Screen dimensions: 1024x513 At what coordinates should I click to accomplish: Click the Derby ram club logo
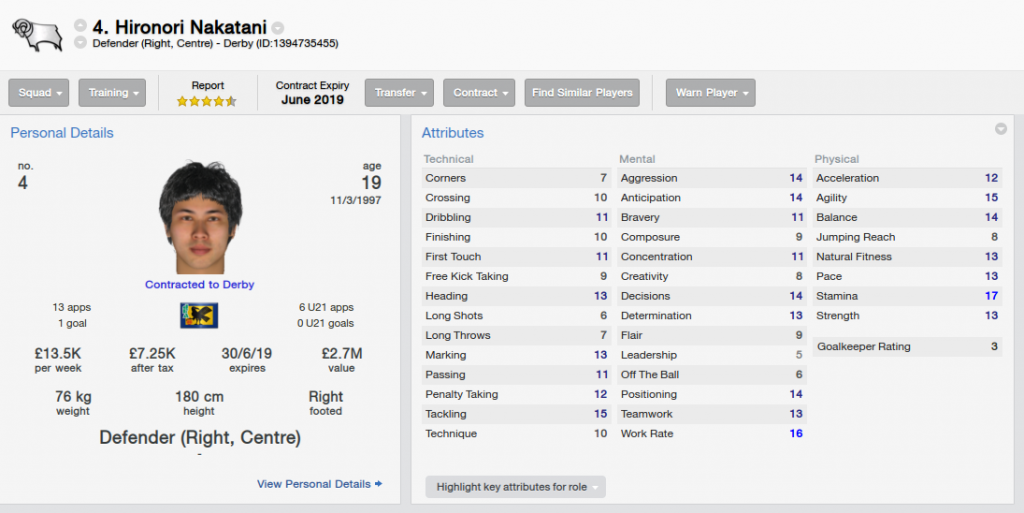click(37, 35)
